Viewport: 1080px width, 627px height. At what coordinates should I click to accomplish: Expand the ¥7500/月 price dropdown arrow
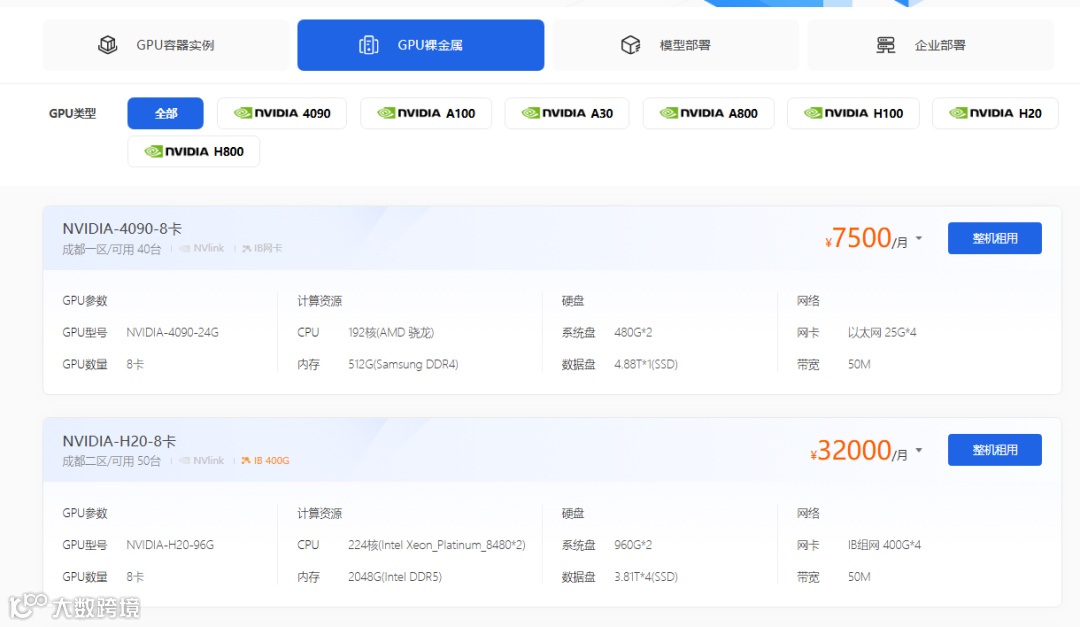click(919, 238)
